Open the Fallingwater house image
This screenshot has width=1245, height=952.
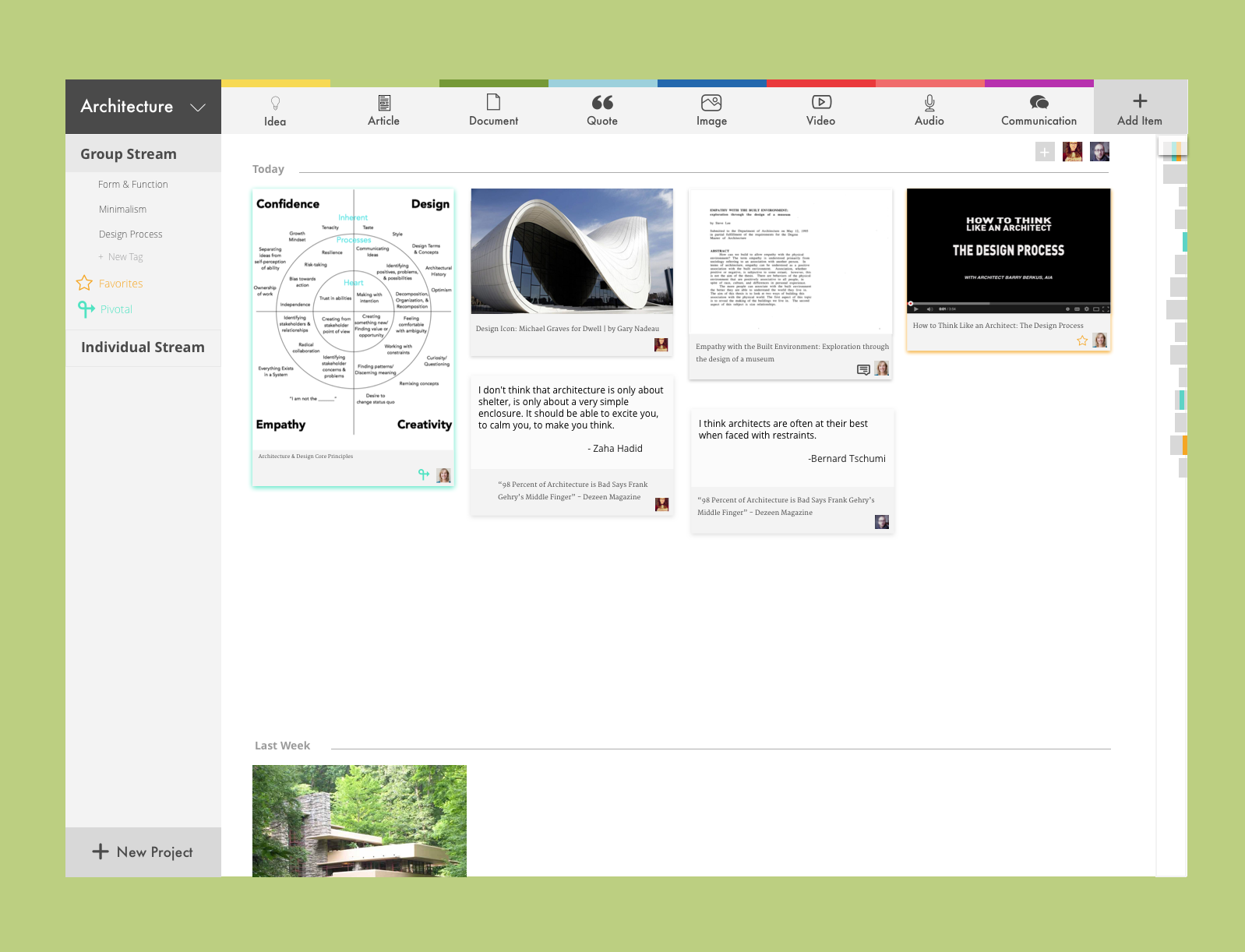pos(359,821)
